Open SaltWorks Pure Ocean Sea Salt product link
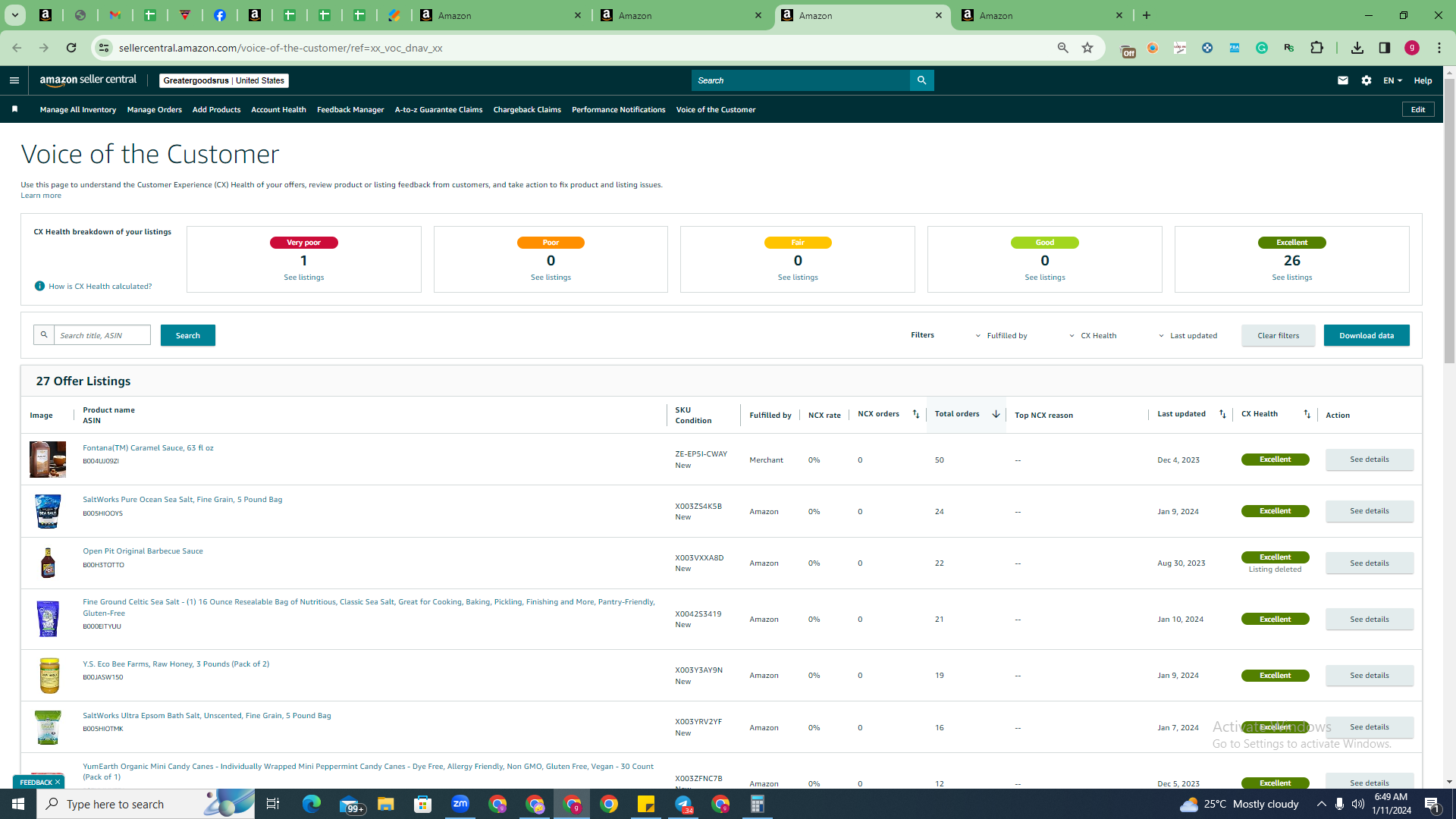The height and width of the screenshot is (819, 1456). 182,500
